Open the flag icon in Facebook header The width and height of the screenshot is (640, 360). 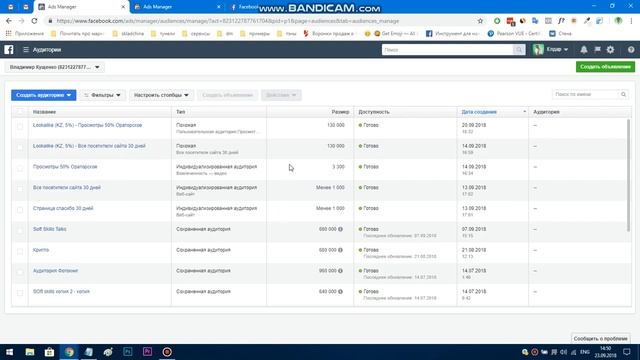[597, 50]
